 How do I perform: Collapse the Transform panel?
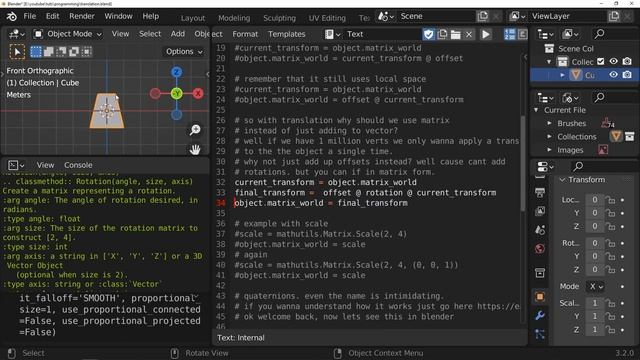click(562, 180)
